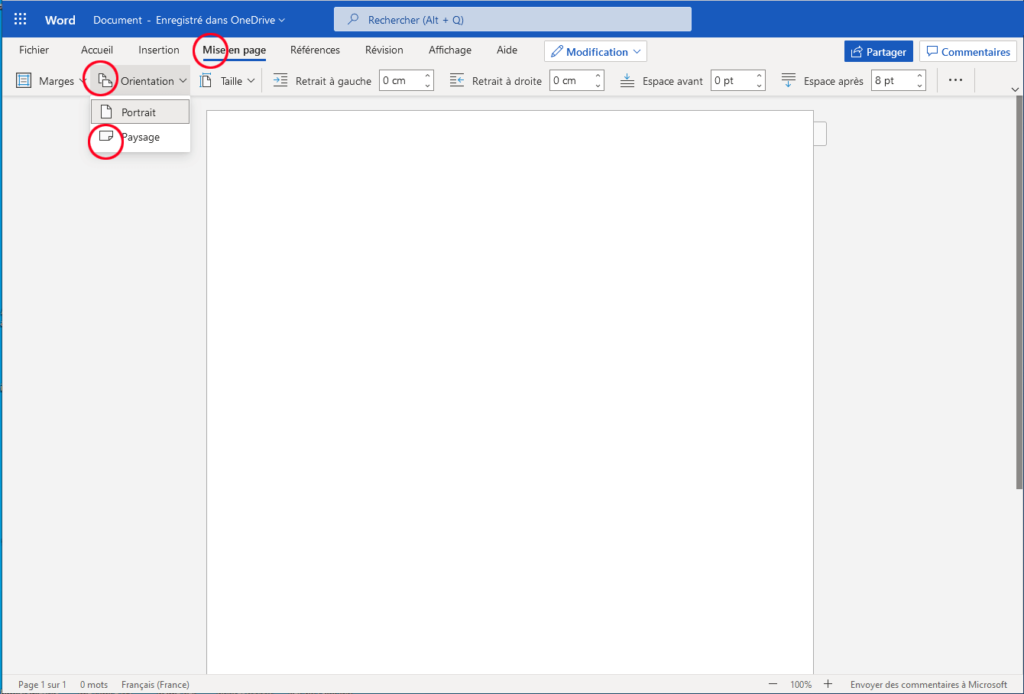This screenshot has width=1024, height=694.
Task: Click the Word app title
Action: [60, 20]
